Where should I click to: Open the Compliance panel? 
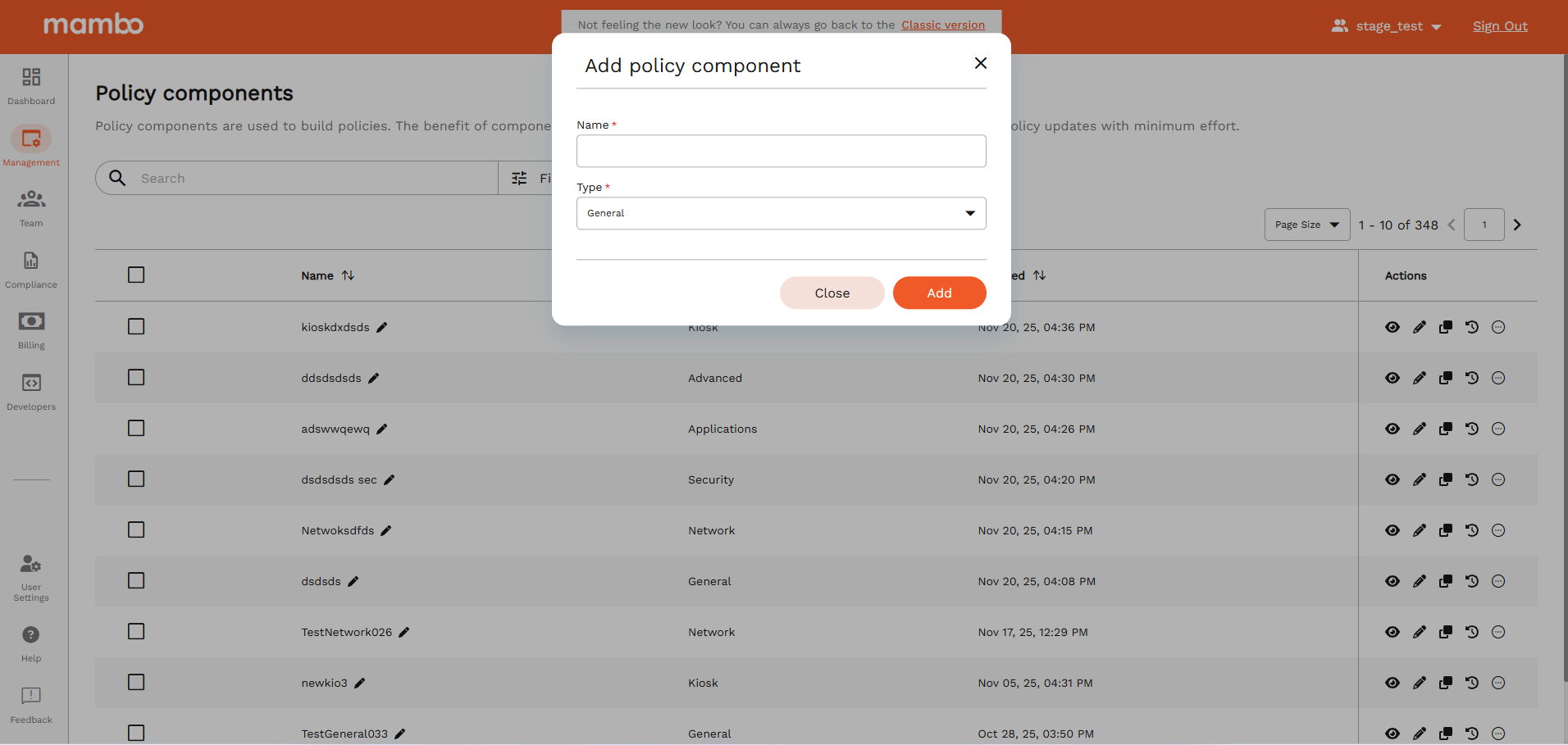pyautogui.click(x=30, y=268)
